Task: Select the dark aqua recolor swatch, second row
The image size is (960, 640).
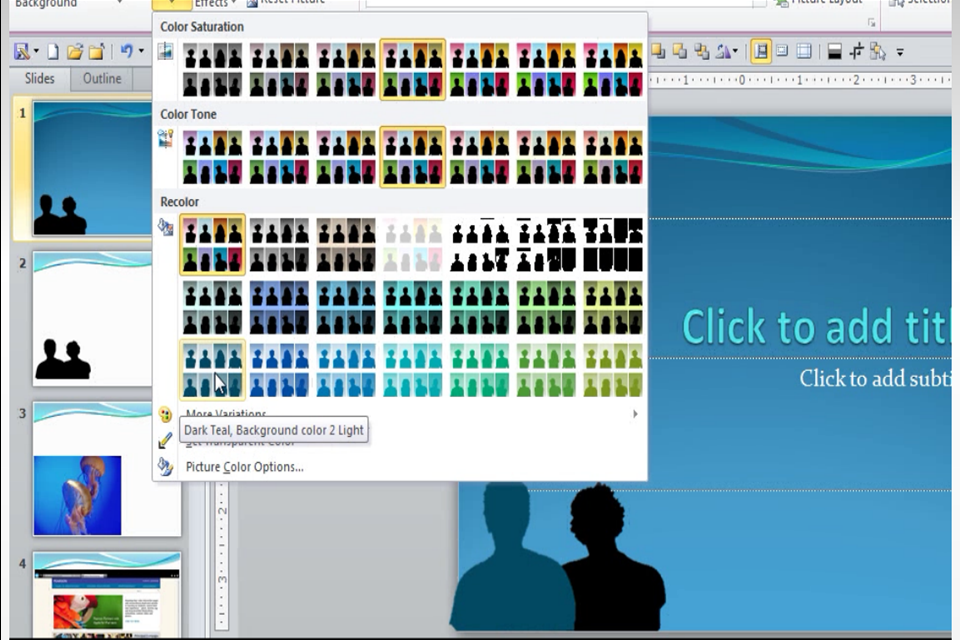Action: coord(413,307)
